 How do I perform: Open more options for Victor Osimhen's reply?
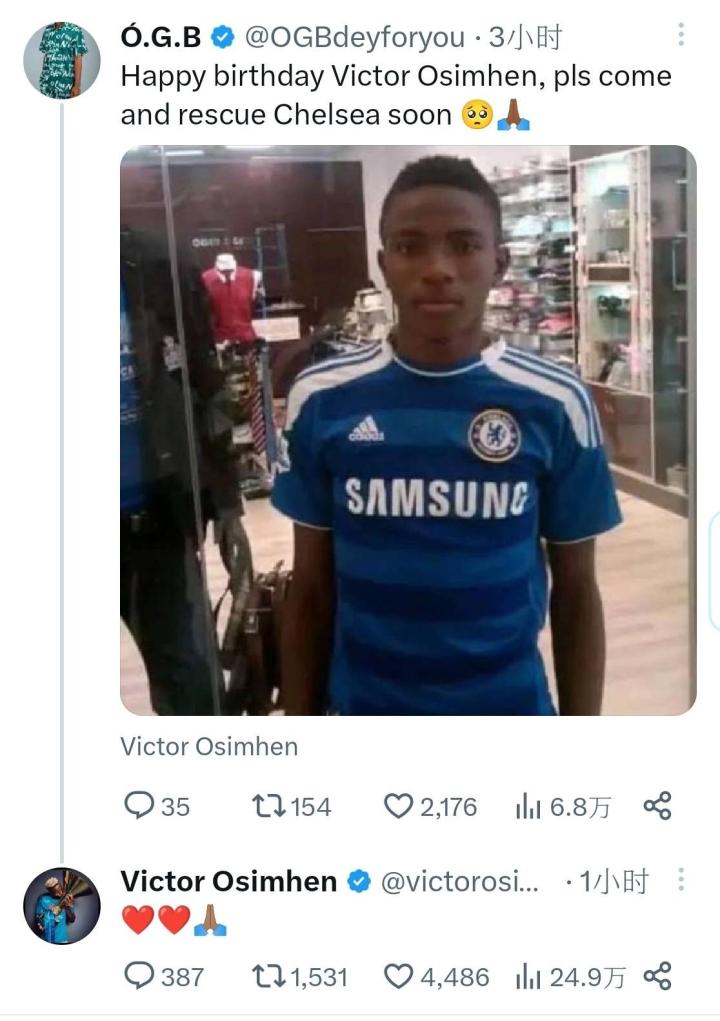point(681,880)
